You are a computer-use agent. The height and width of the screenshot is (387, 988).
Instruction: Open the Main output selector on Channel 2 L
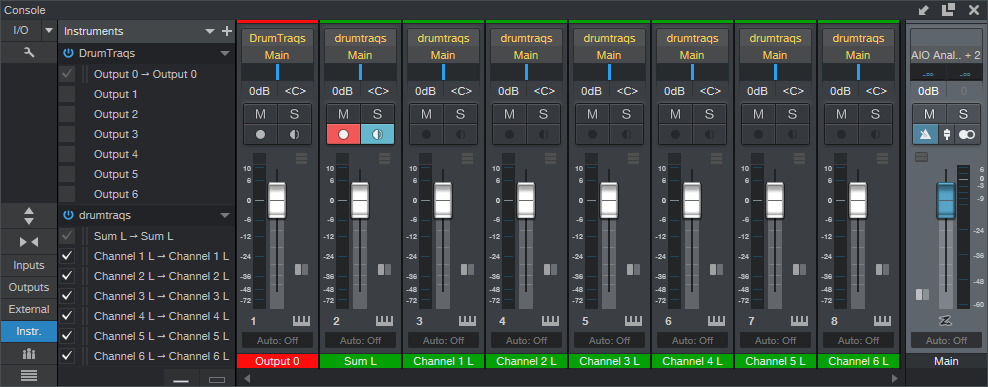[x=526, y=55]
